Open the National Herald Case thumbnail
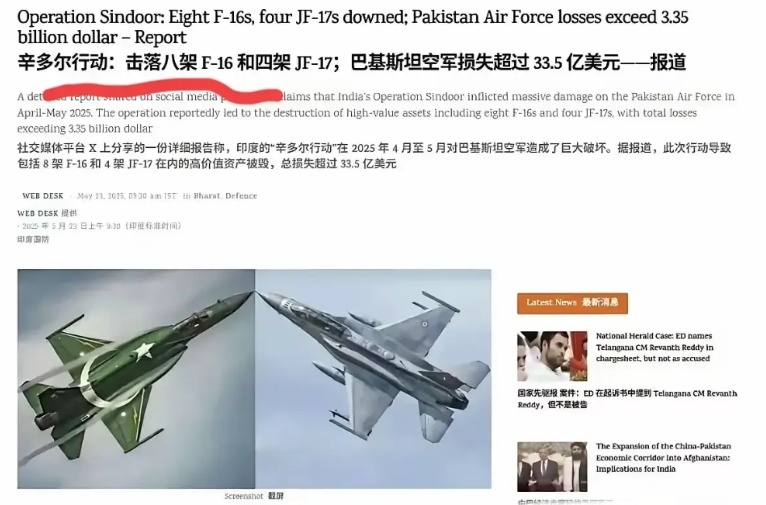Screen dimensions: 766x505 [552, 356]
